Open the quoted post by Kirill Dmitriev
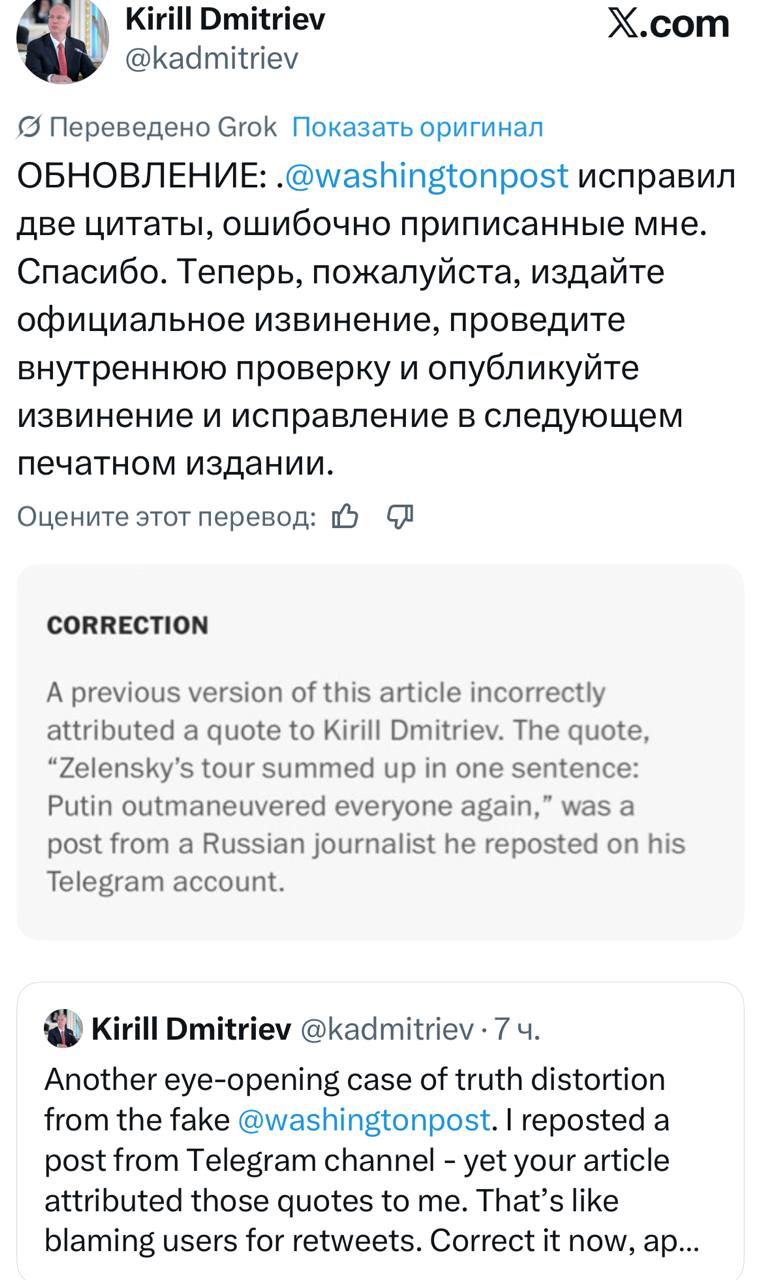 (x=380, y=1180)
